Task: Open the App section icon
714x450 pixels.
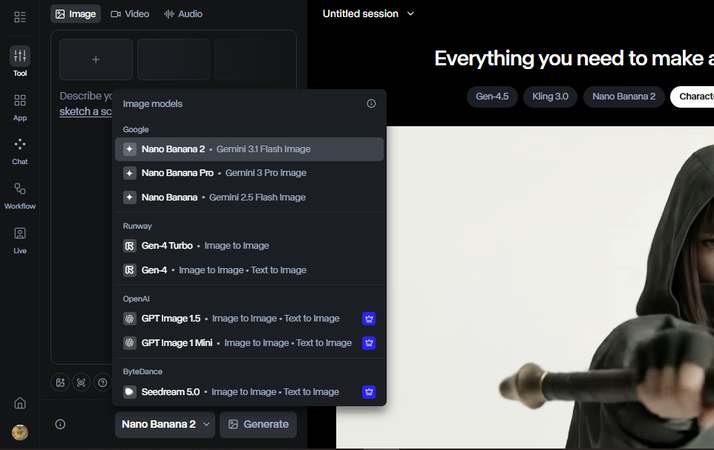Action: click(20, 101)
